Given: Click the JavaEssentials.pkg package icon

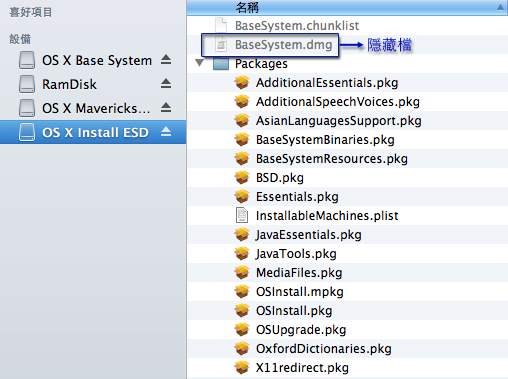Looking at the screenshot, I should click(242, 234).
